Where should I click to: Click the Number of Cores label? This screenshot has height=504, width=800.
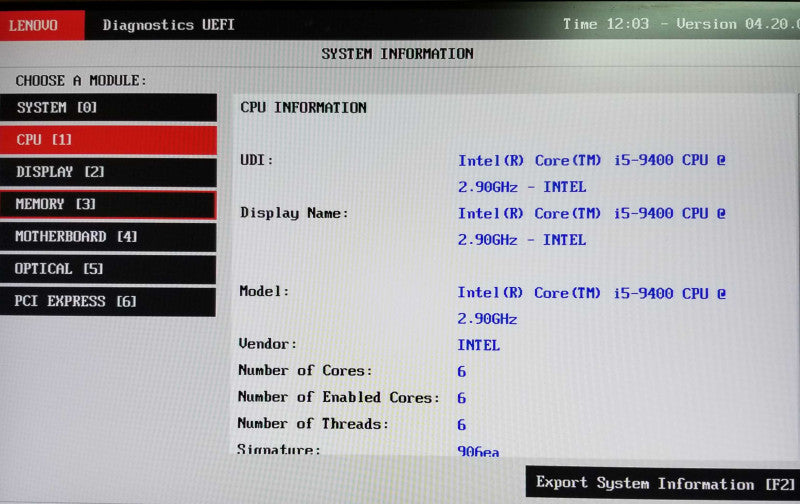[305, 370]
